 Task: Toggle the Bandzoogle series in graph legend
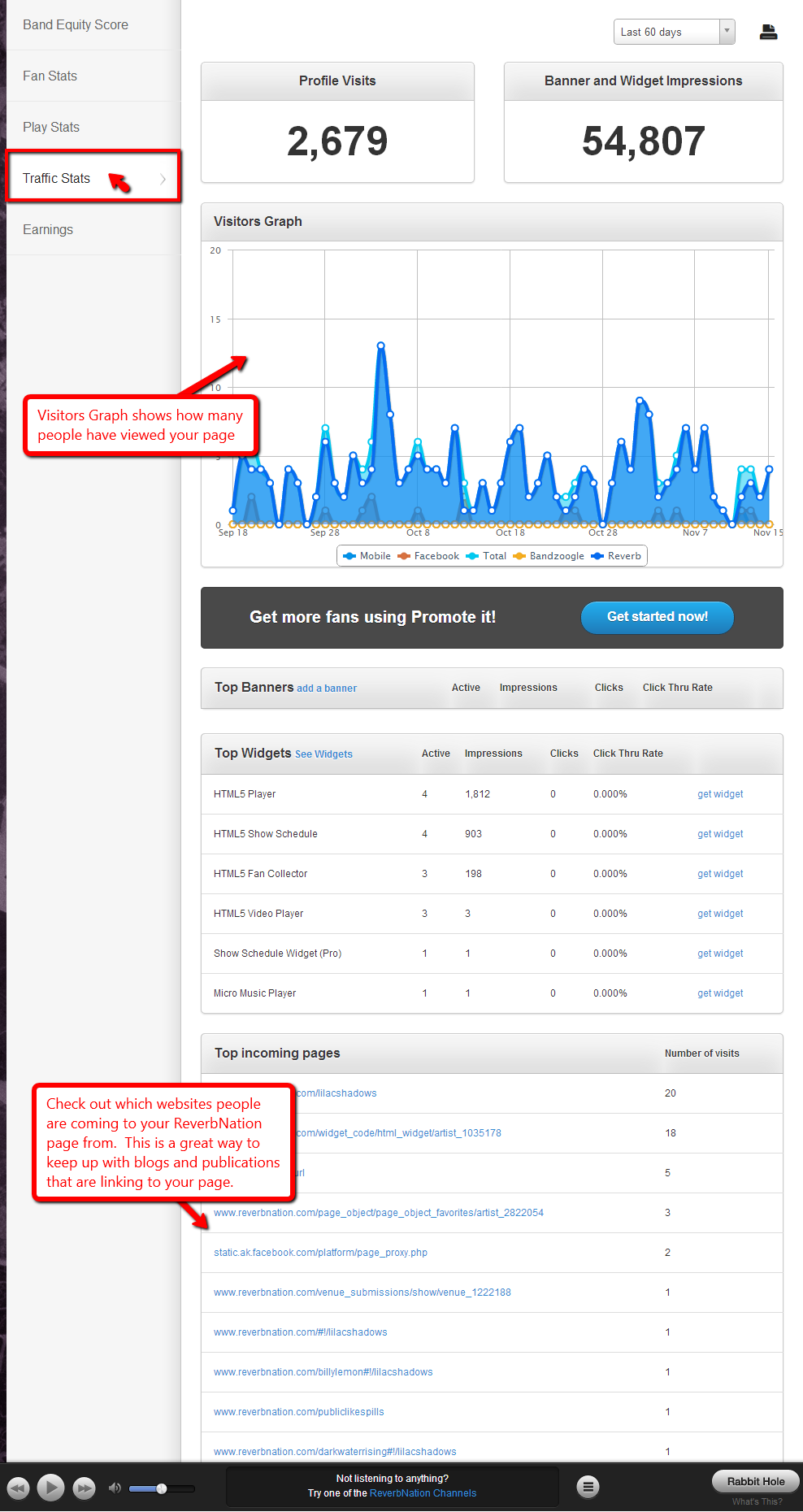549,556
